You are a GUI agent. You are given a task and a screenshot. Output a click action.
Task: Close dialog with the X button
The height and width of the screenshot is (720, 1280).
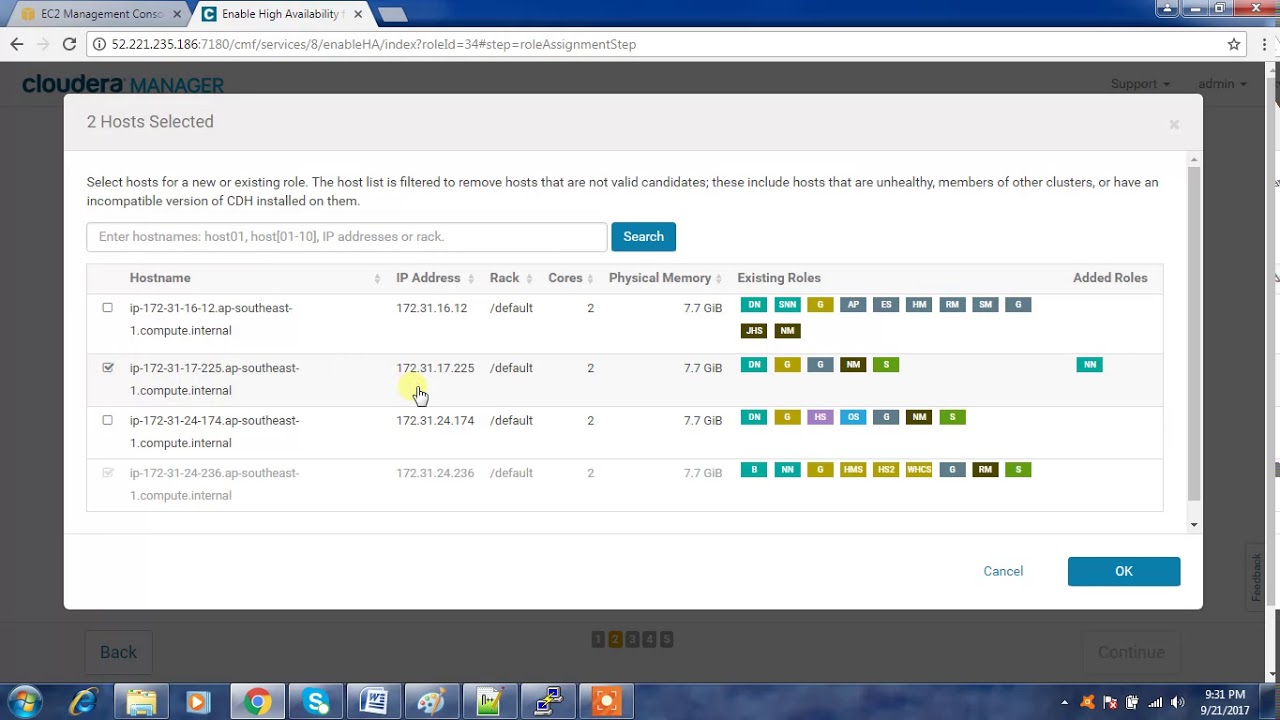[x=1174, y=124]
